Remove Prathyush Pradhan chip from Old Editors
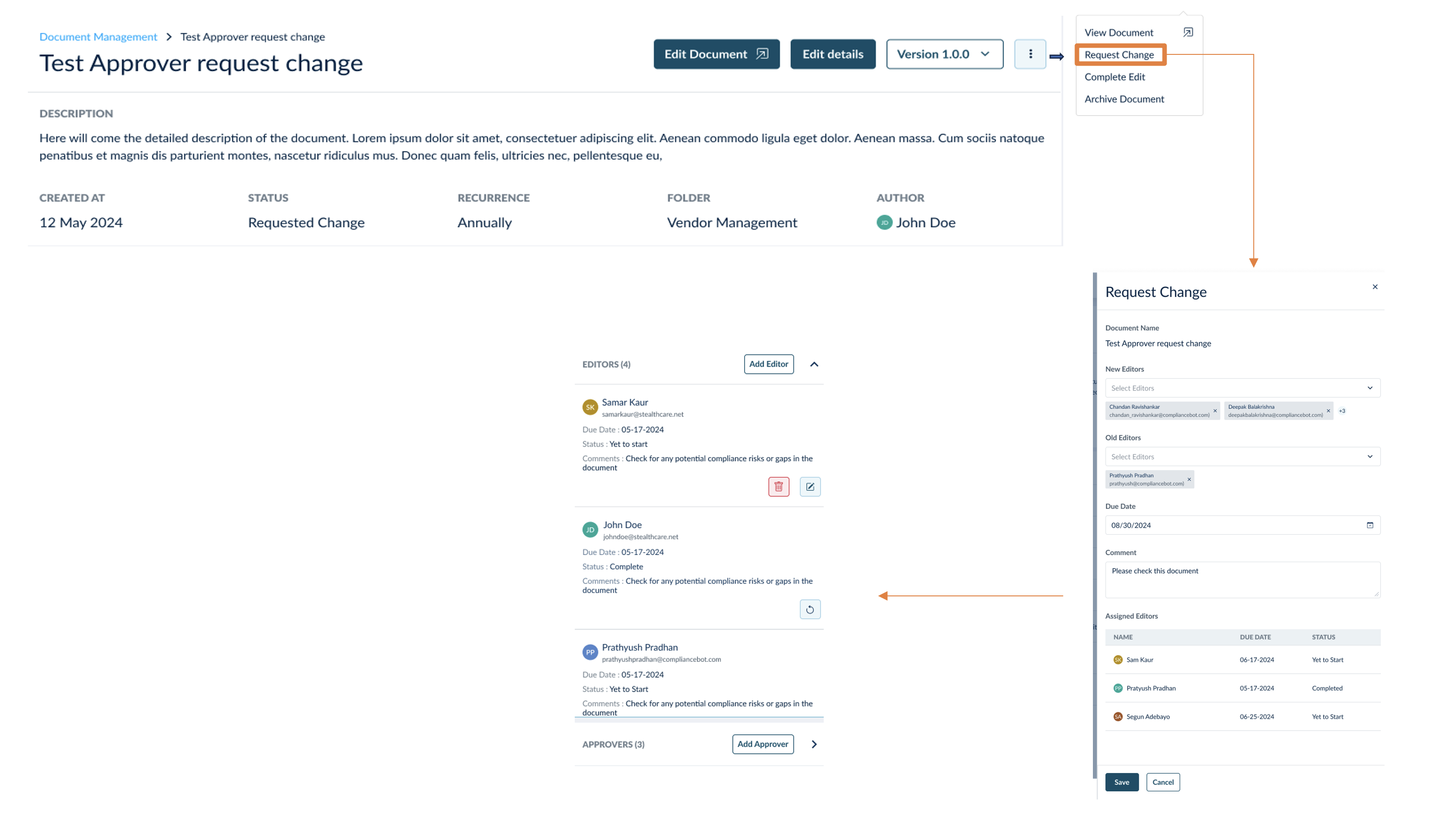The width and height of the screenshot is (1456, 817). pyautogui.click(x=1189, y=480)
